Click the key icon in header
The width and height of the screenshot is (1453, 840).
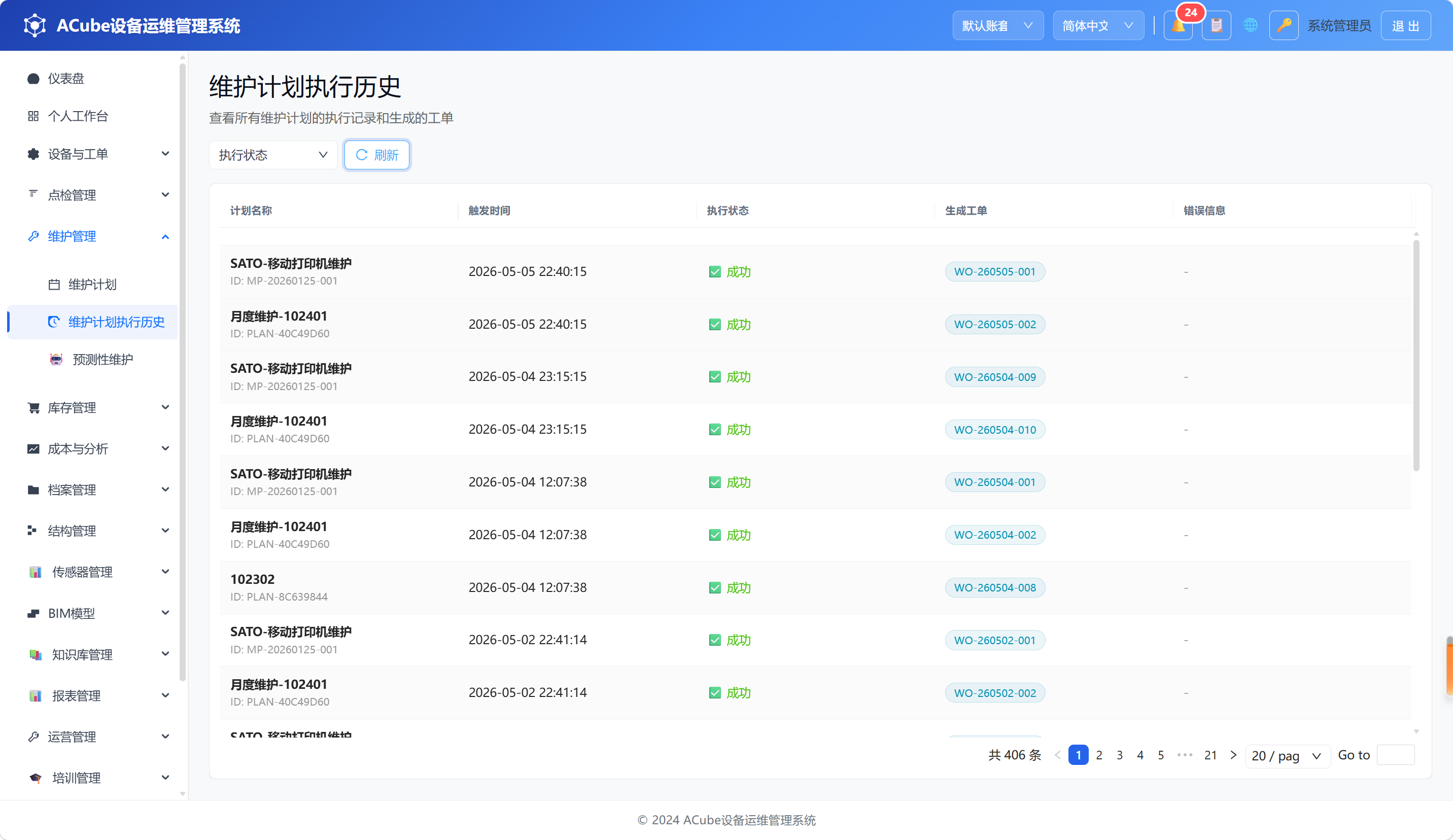[1284, 26]
